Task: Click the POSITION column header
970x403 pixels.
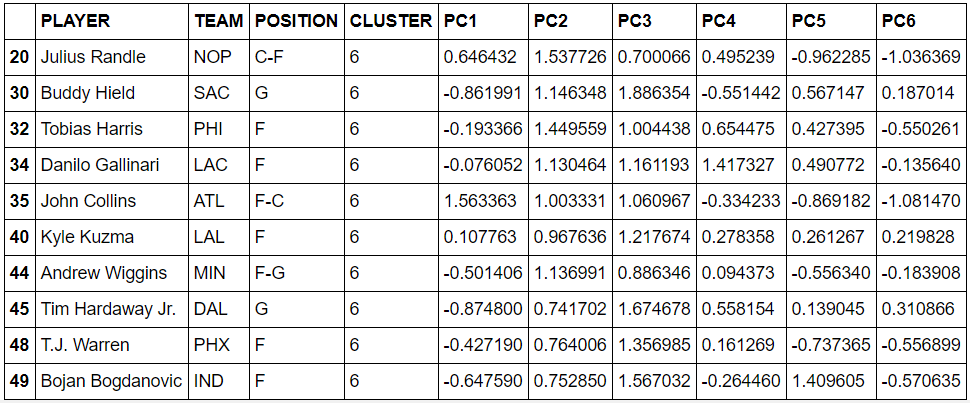Action: click(297, 22)
